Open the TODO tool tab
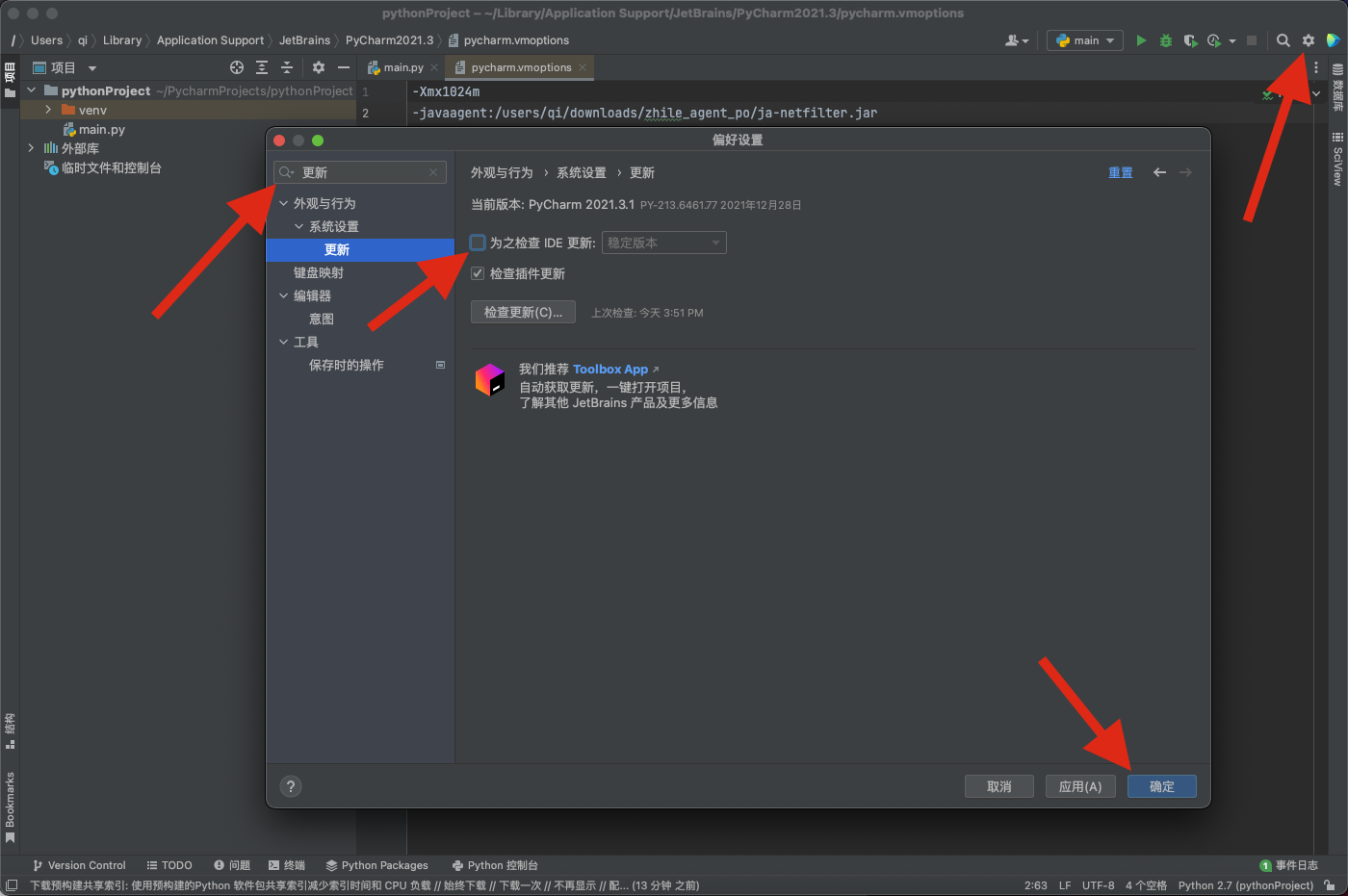 pos(169,865)
